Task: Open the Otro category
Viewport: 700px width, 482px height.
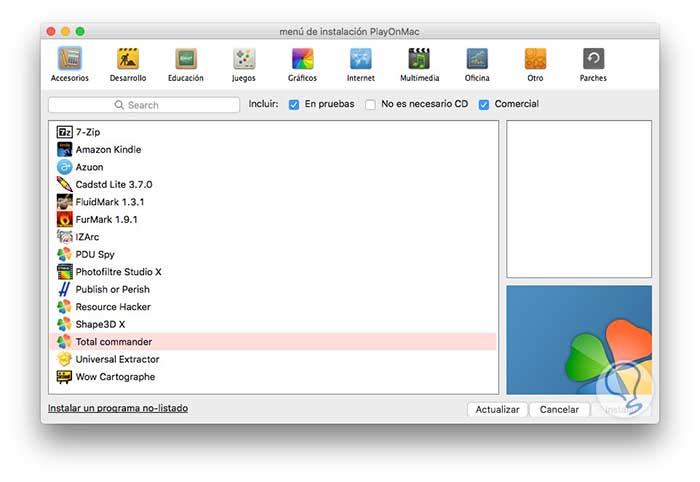Action: click(x=535, y=65)
